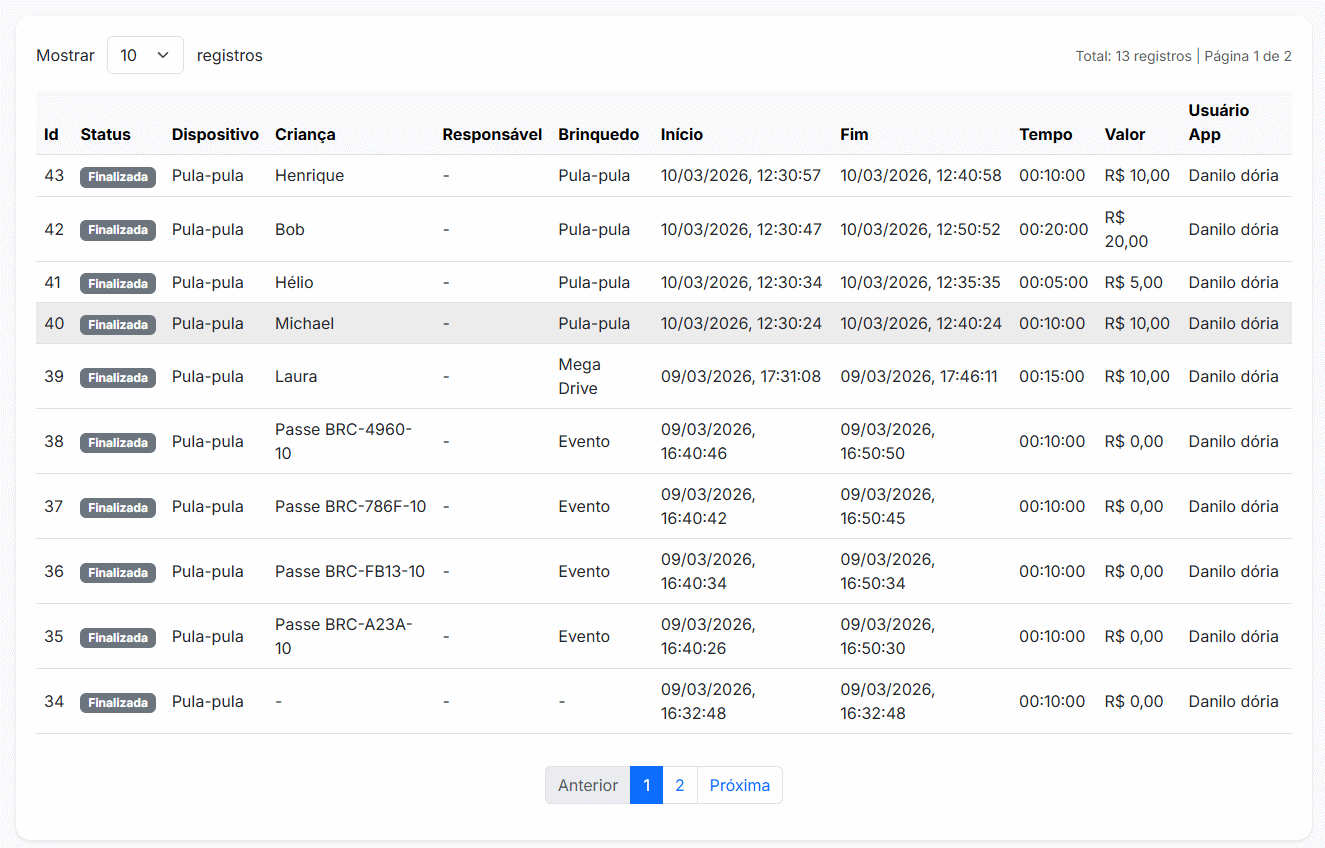Go to page 2 of results
1325x848 pixels.
point(679,785)
